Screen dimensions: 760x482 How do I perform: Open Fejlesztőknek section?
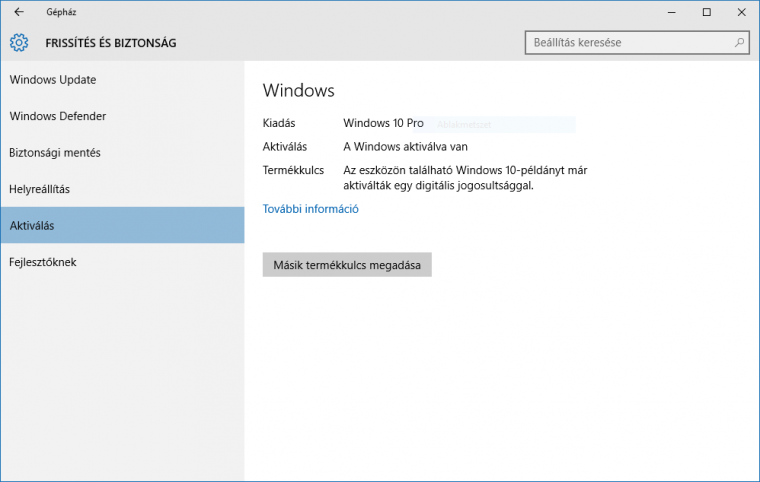pyautogui.click(x=122, y=262)
